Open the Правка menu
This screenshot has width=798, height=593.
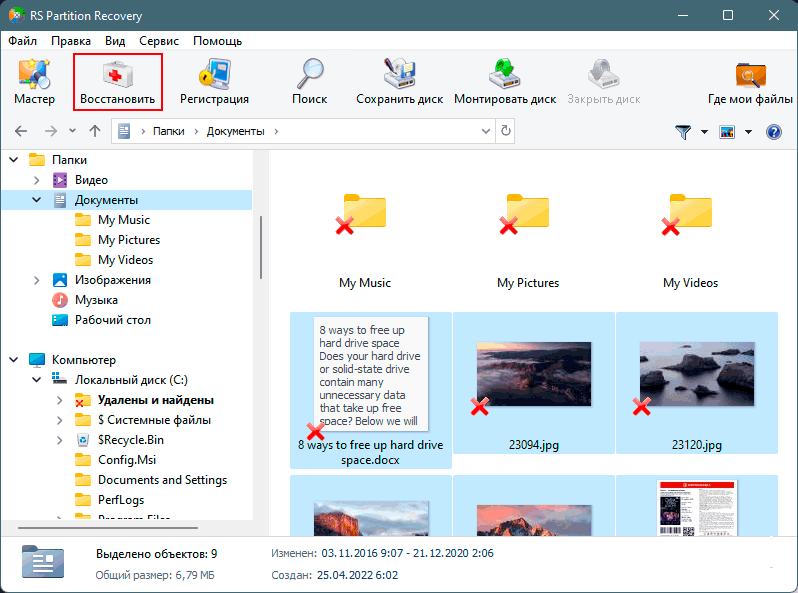(71, 41)
